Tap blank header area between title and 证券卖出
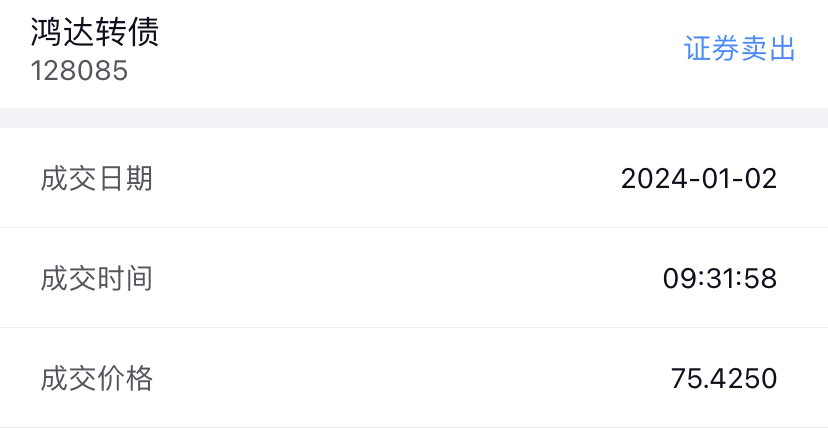 420,50
